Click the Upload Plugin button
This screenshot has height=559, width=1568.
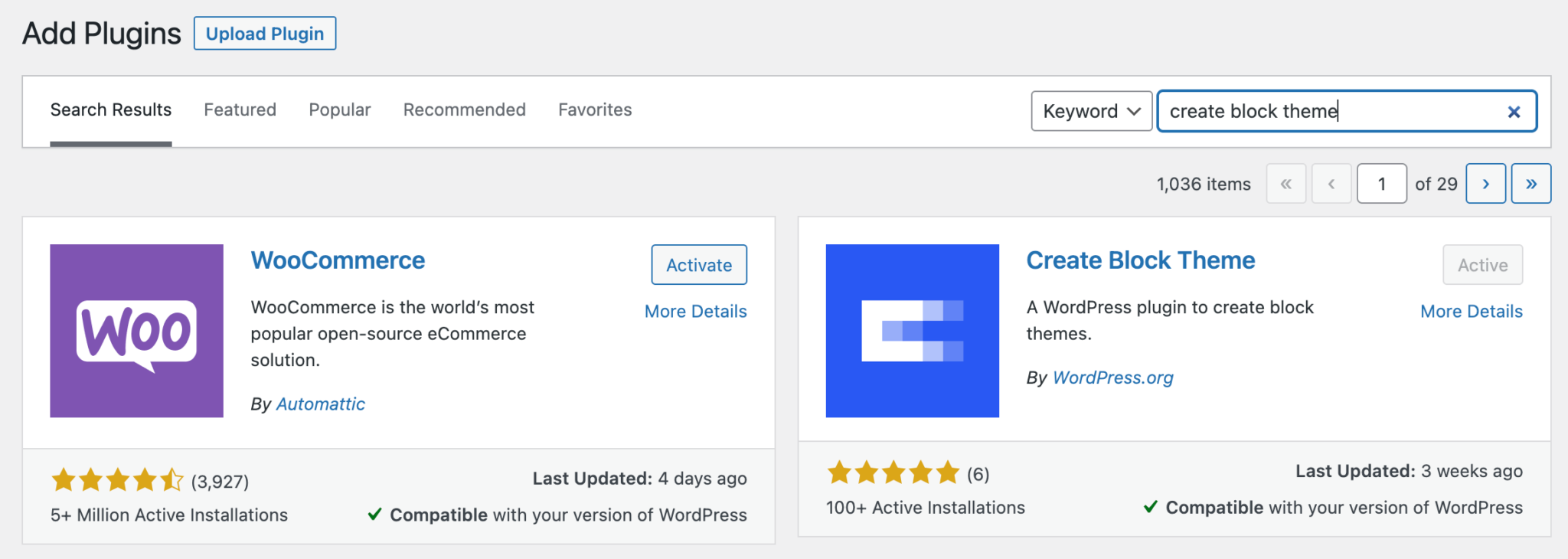click(x=265, y=34)
